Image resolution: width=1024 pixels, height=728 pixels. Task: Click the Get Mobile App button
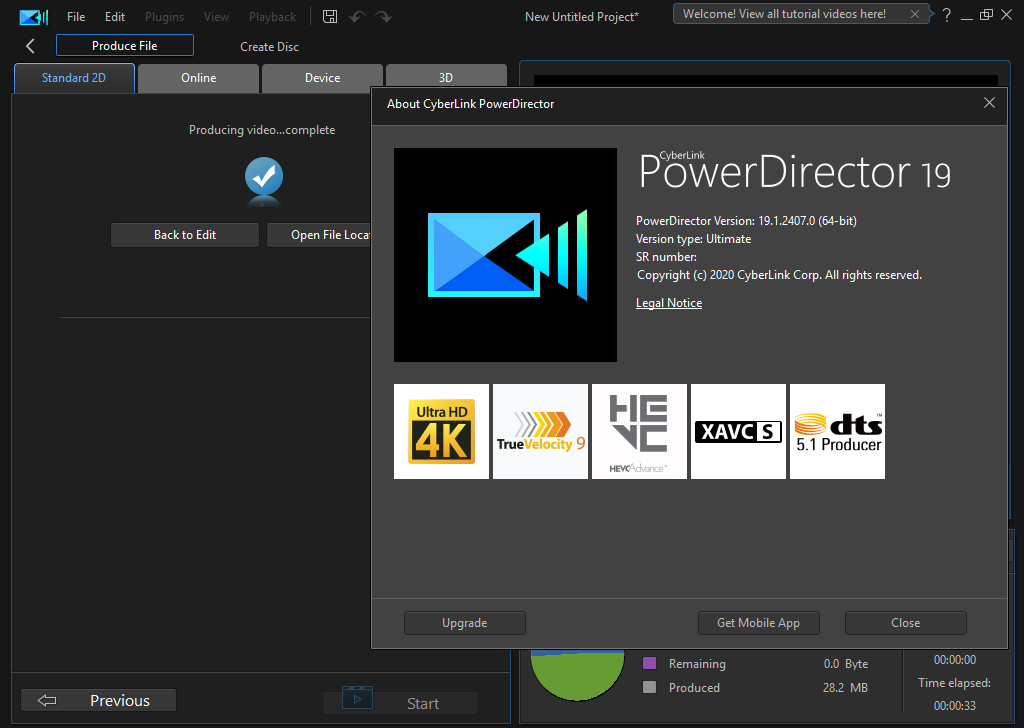pyautogui.click(x=759, y=623)
